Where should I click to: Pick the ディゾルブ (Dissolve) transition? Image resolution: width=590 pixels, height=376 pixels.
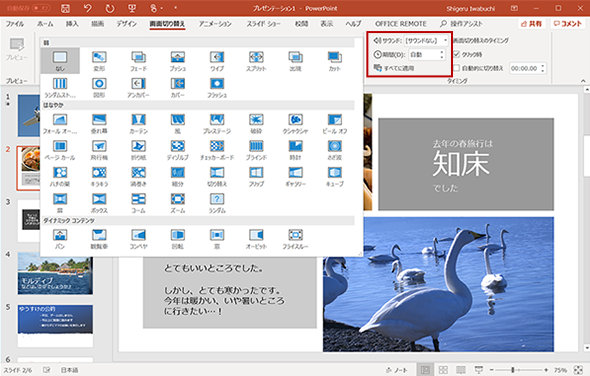(x=178, y=150)
